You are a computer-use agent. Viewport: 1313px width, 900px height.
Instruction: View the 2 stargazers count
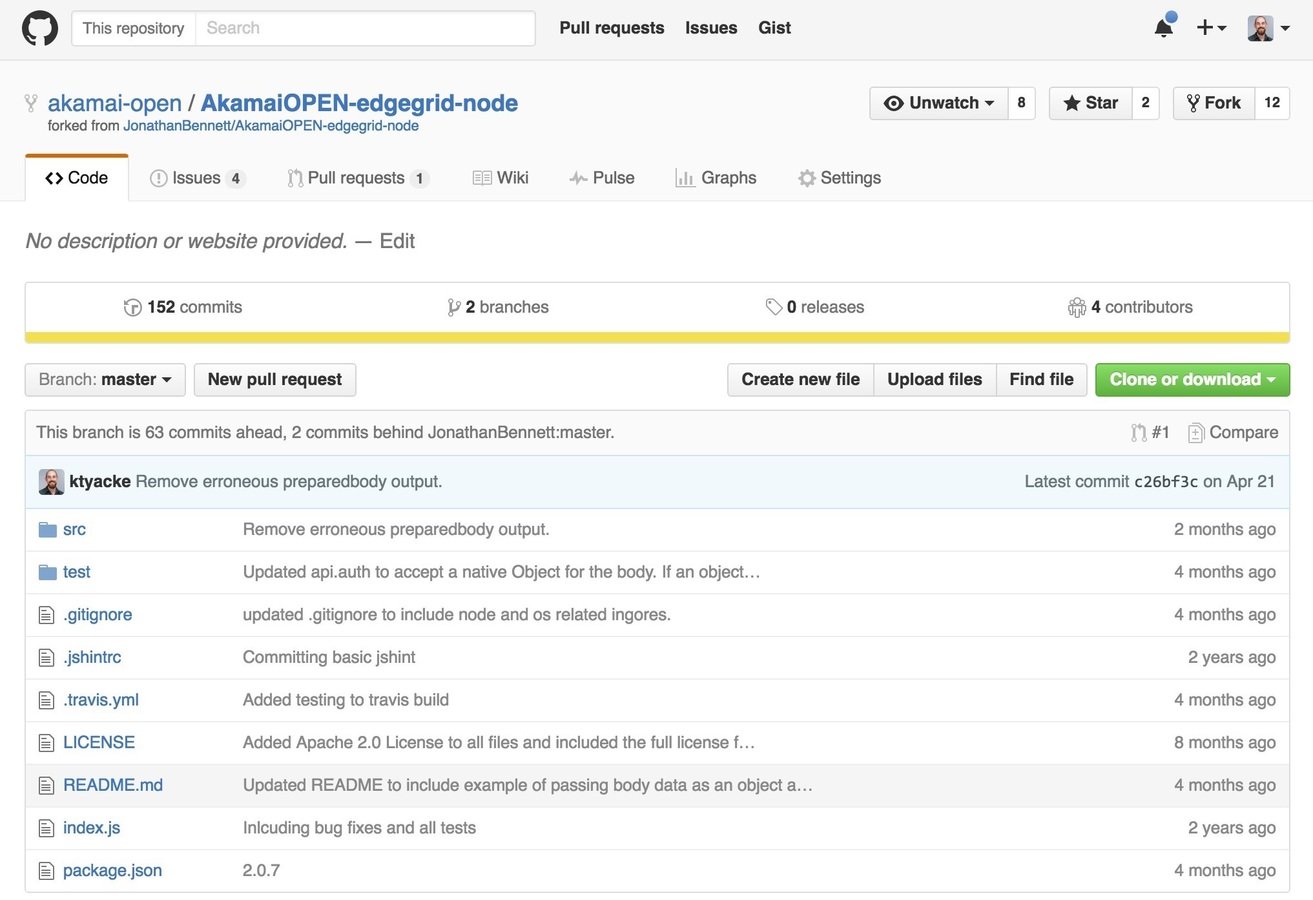1145,103
